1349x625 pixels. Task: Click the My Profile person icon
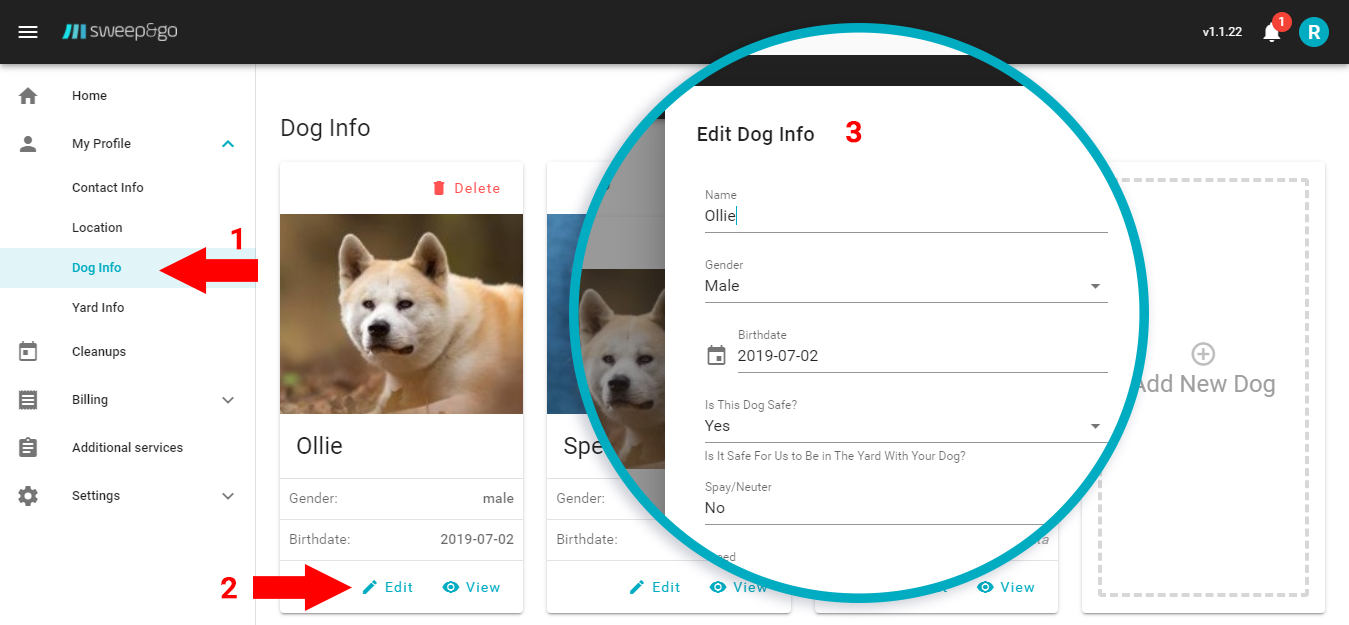click(x=28, y=143)
